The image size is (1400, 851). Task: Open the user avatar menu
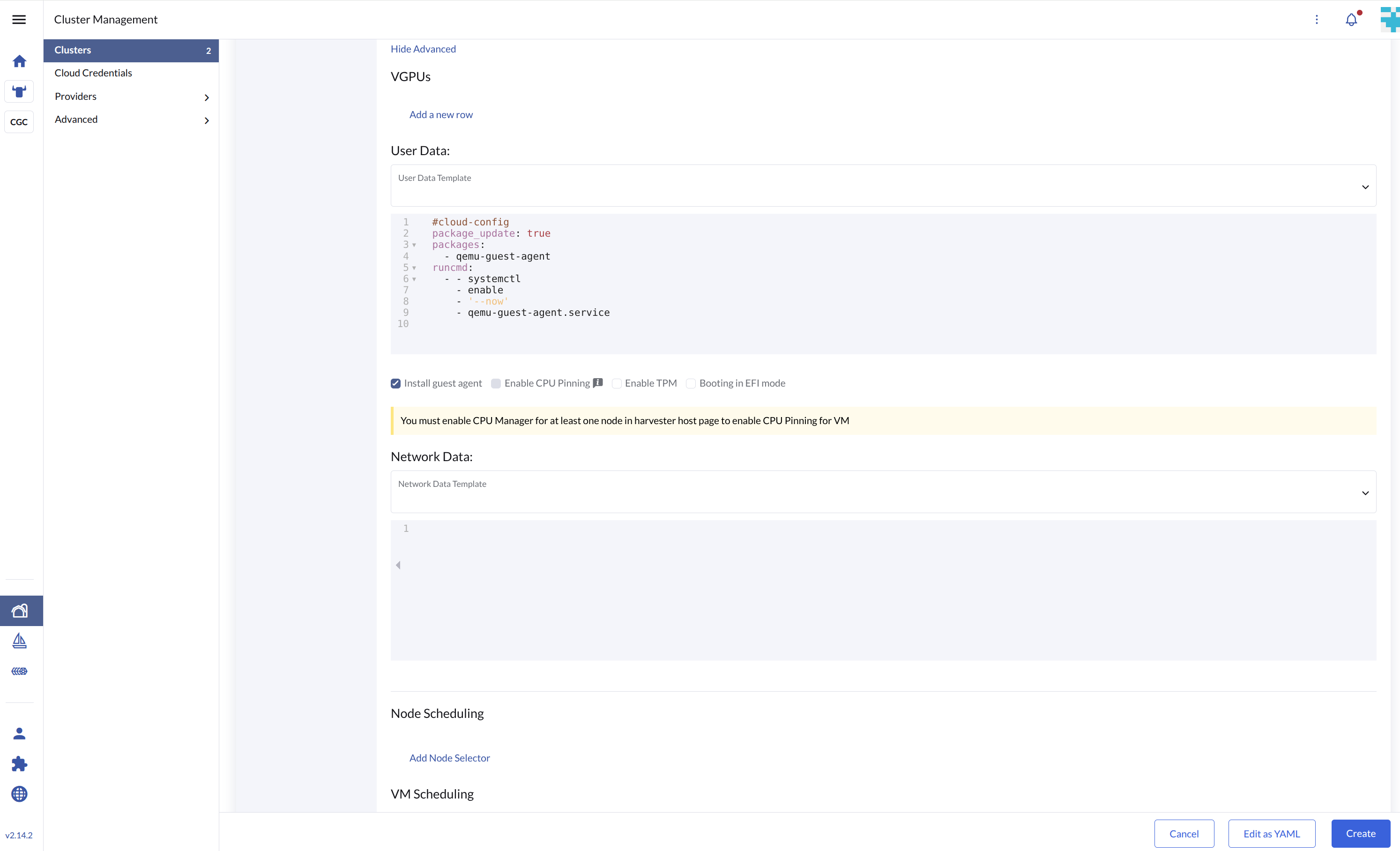point(1390,19)
